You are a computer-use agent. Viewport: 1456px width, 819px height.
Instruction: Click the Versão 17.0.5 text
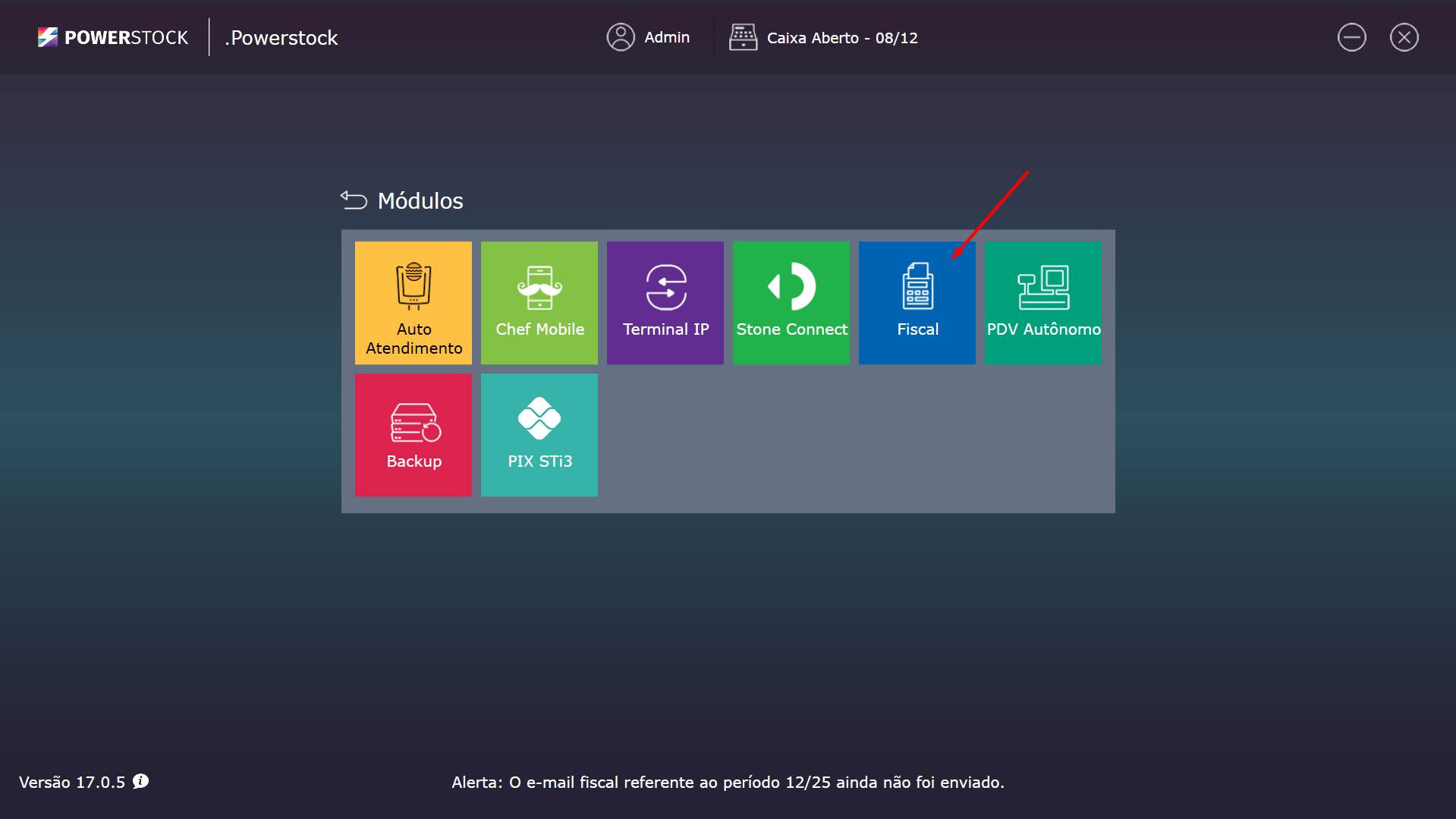[72, 783]
